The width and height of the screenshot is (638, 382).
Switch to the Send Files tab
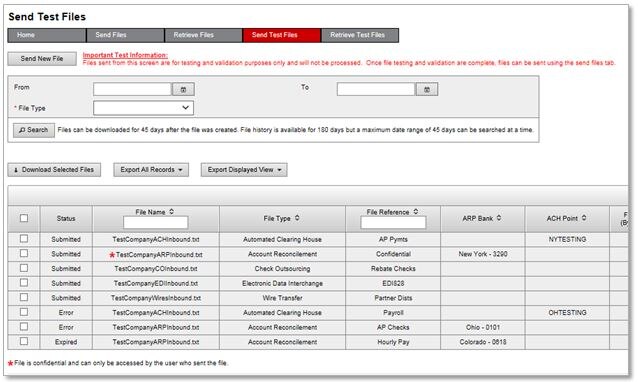pyautogui.click(x=125, y=35)
